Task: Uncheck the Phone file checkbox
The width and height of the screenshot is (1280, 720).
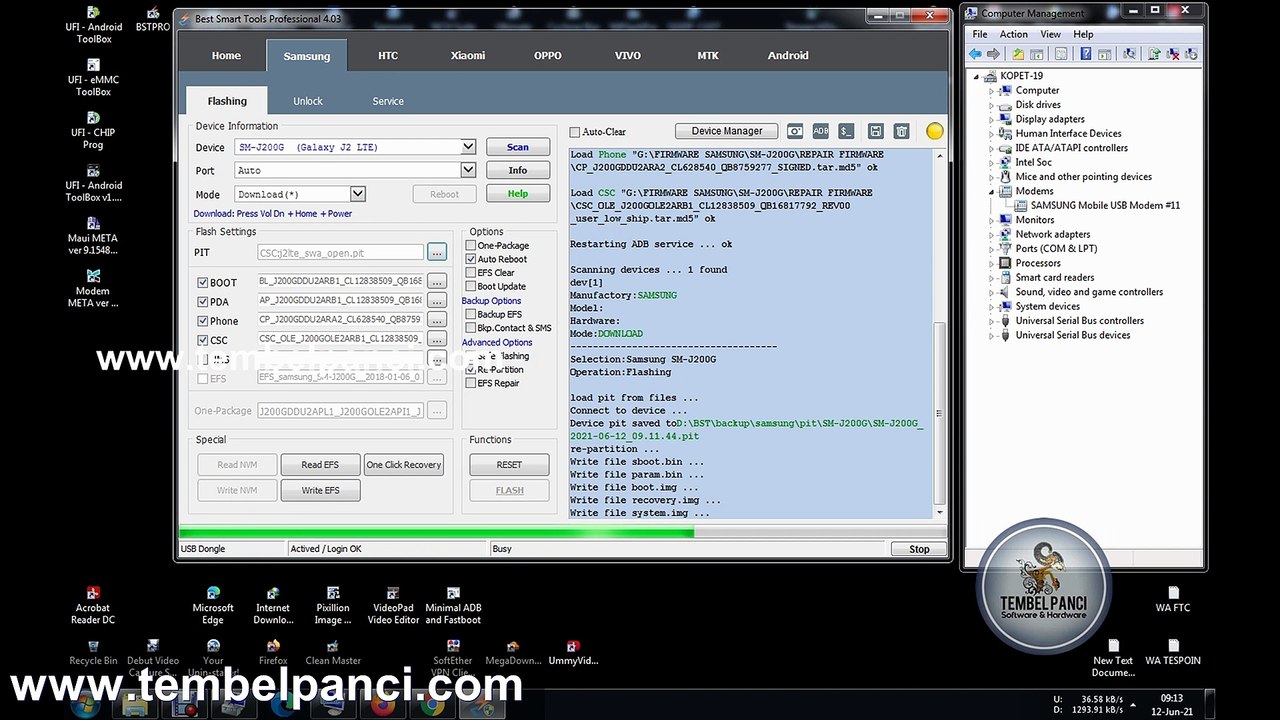Action: click(203, 321)
